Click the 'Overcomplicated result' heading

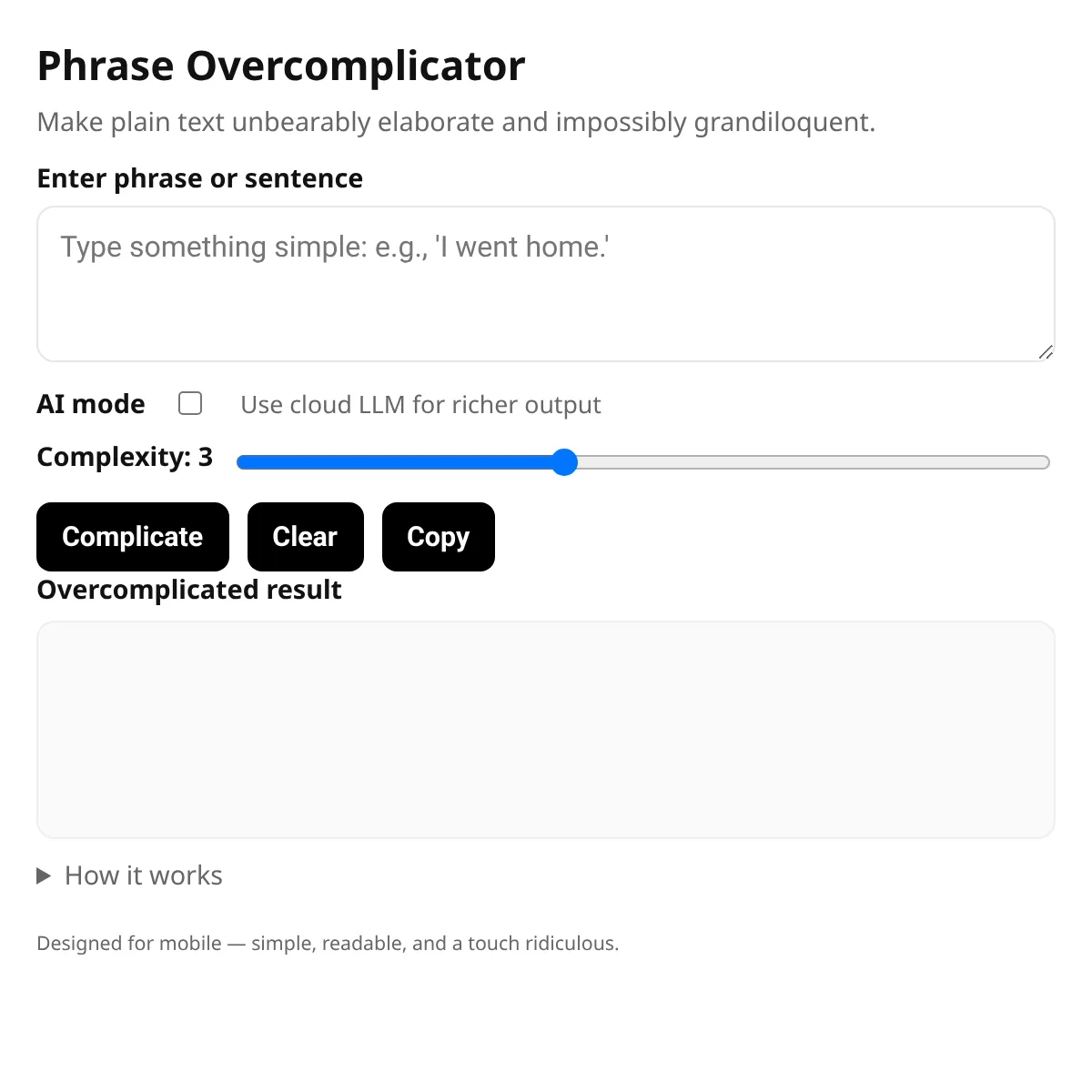pos(189,590)
